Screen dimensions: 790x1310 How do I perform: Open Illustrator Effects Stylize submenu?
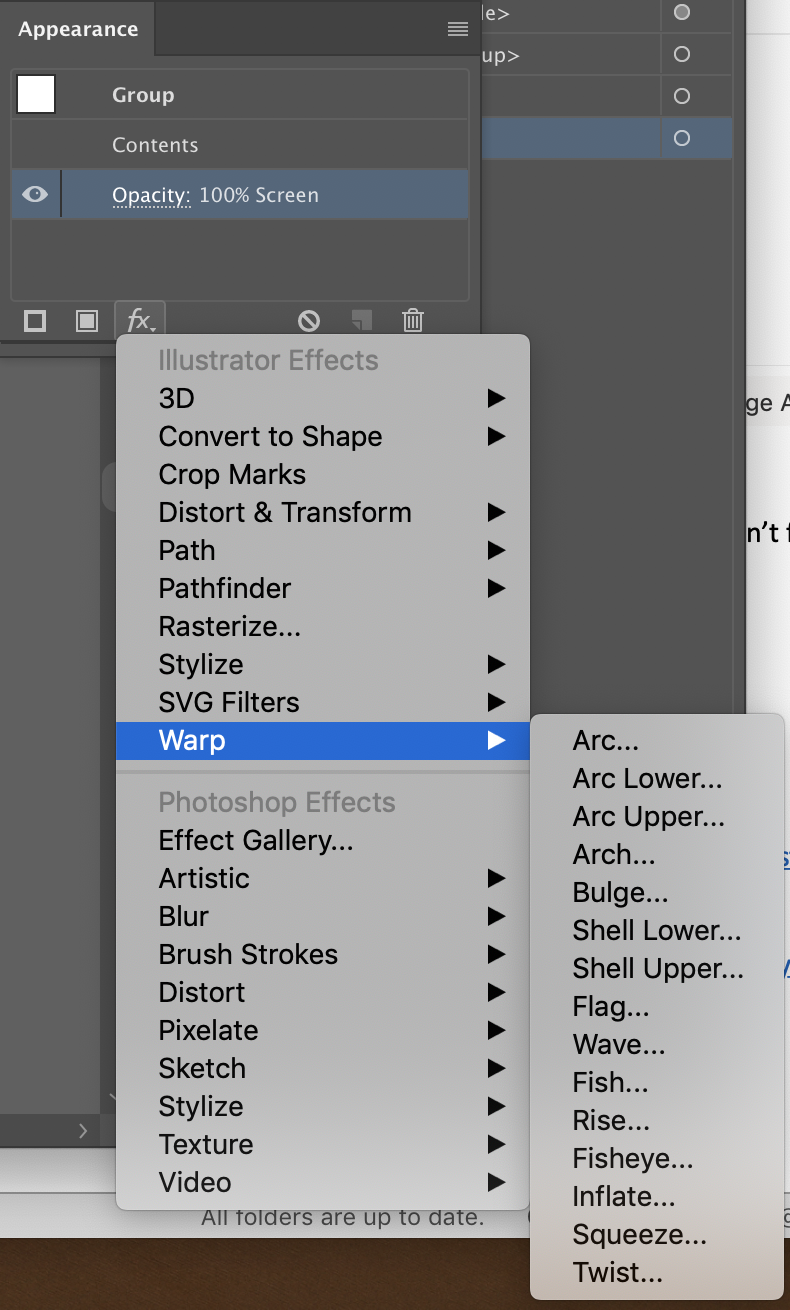click(x=323, y=664)
